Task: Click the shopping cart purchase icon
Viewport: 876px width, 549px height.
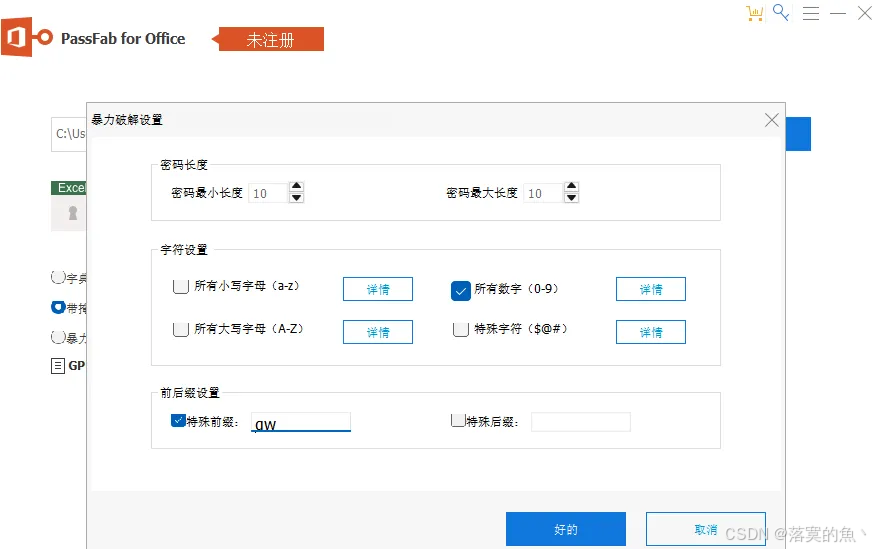Action: click(x=754, y=13)
